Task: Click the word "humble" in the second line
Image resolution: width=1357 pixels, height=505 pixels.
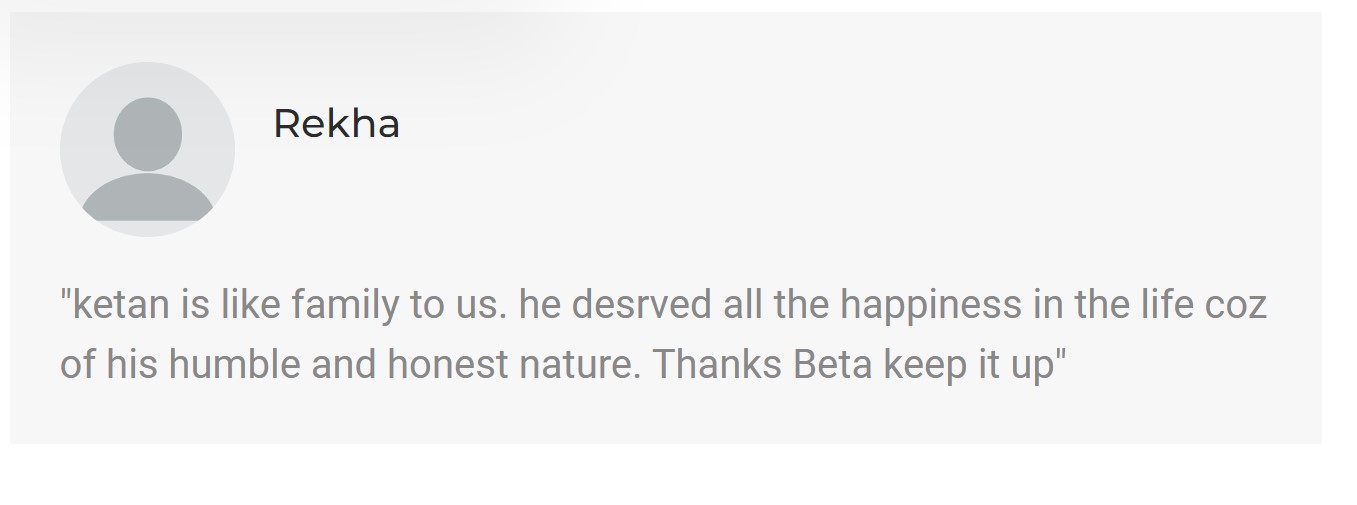Action: pyautogui.click(x=235, y=365)
